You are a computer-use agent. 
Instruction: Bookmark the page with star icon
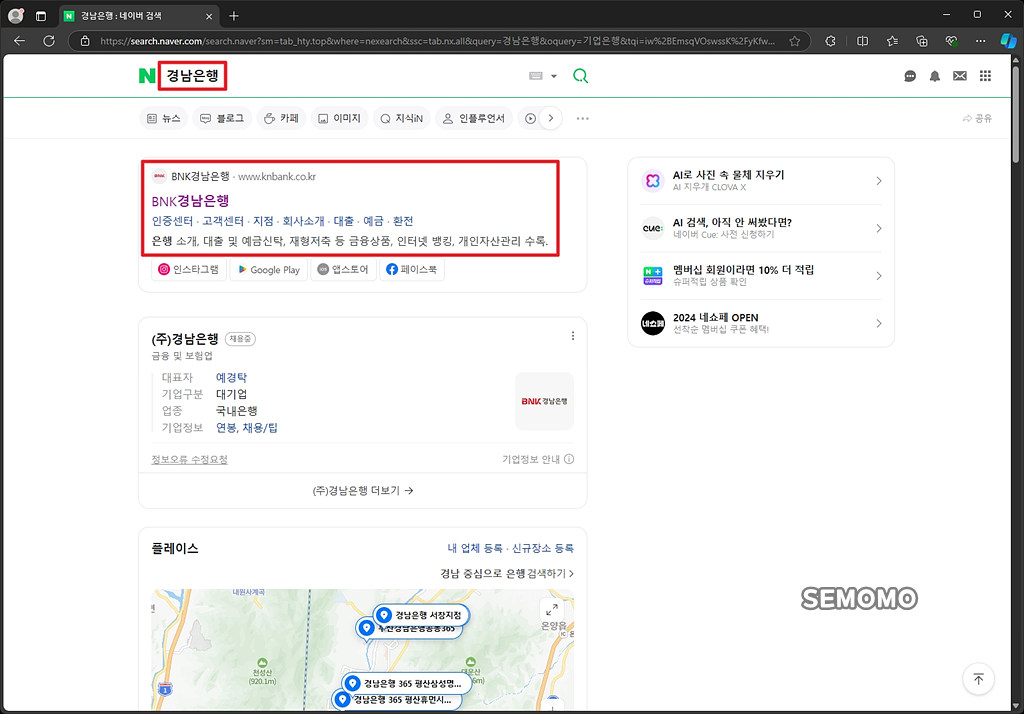coord(794,41)
